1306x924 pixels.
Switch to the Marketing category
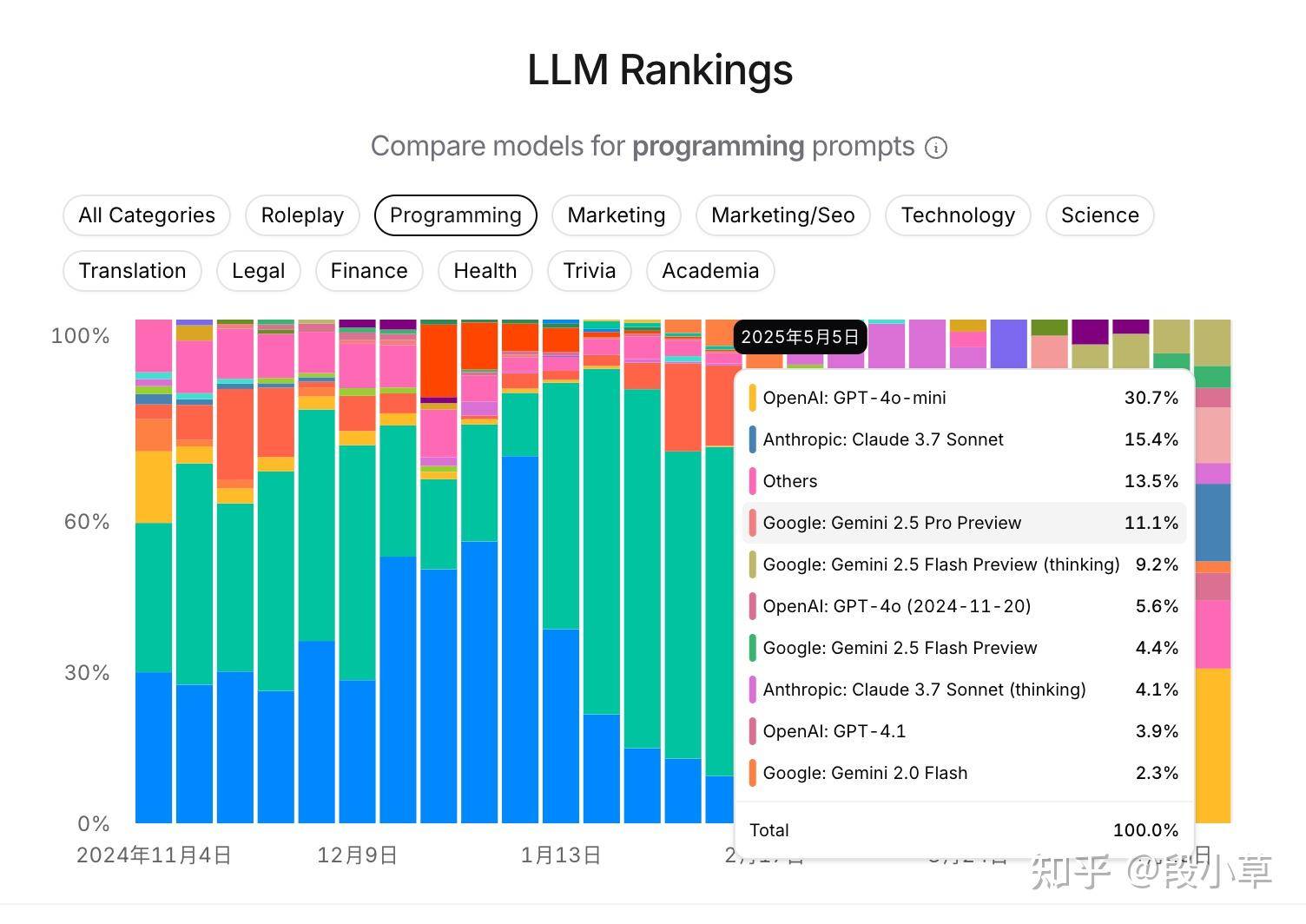[x=617, y=215]
